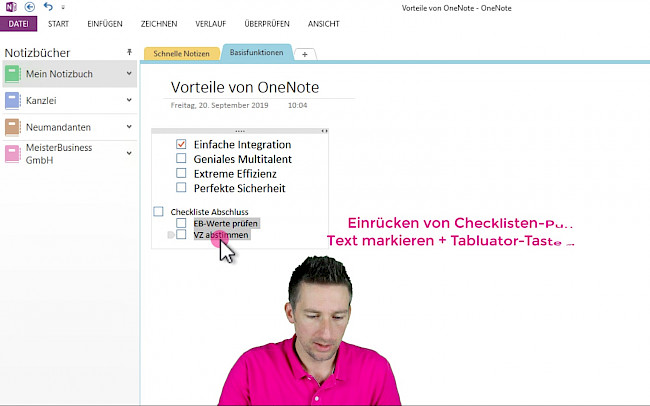The width and height of the screenshot is (650, 406).
Task: Open the VERLAUF ribbon tab
Action: point(211,24)
